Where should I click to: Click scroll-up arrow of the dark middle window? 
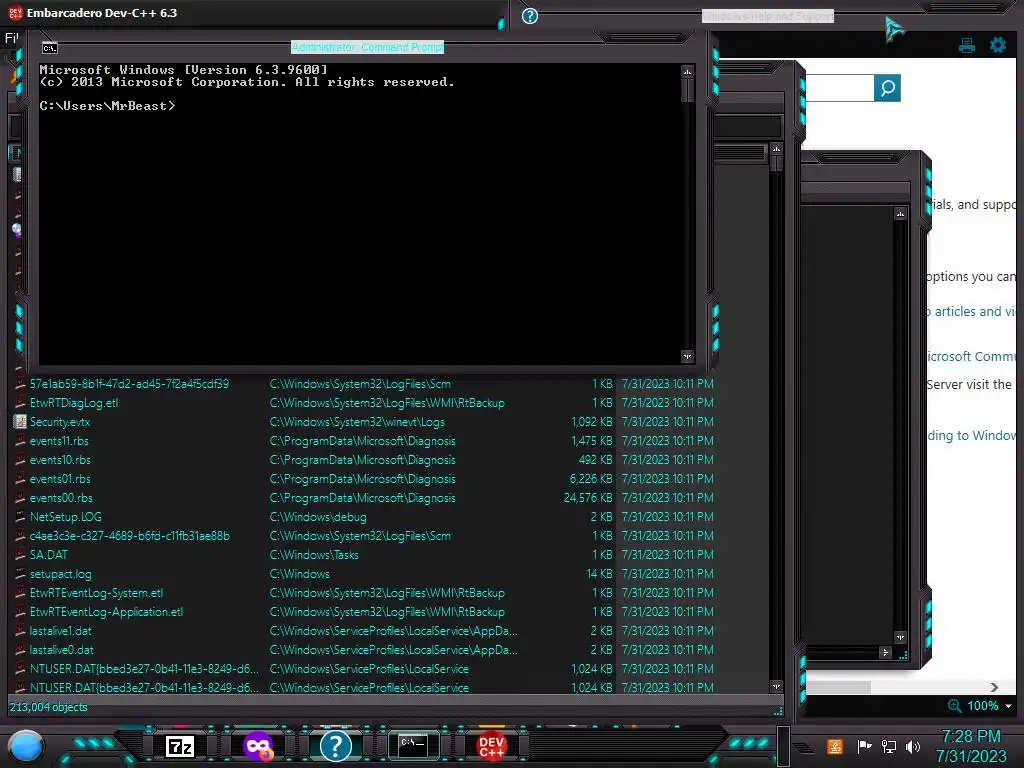tap(901, 214)
